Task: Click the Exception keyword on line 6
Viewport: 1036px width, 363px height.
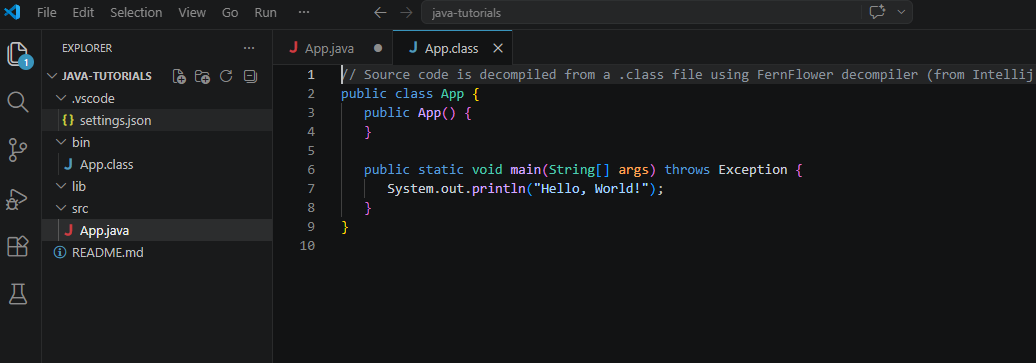Action: point(753,169)
